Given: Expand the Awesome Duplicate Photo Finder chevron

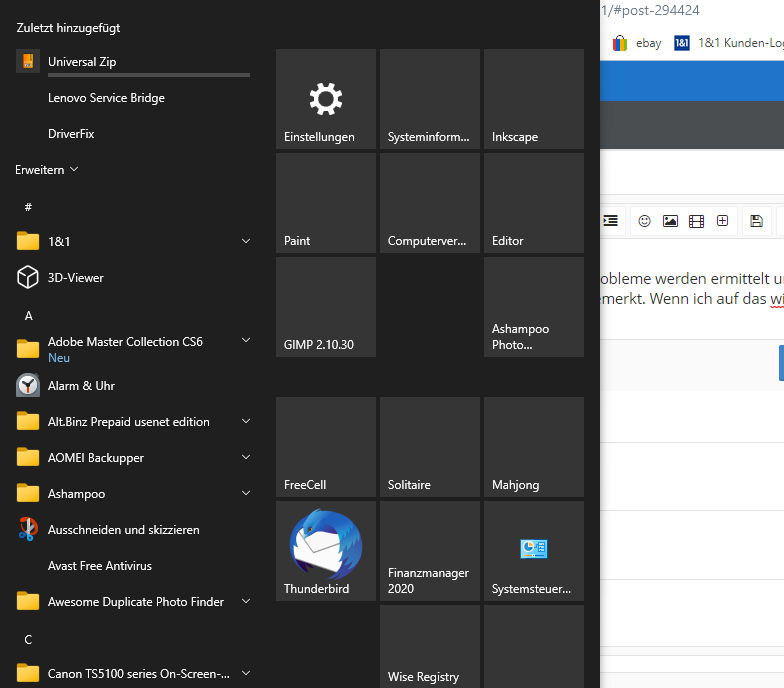Looking at the screenshot, I should pos(246,601).
